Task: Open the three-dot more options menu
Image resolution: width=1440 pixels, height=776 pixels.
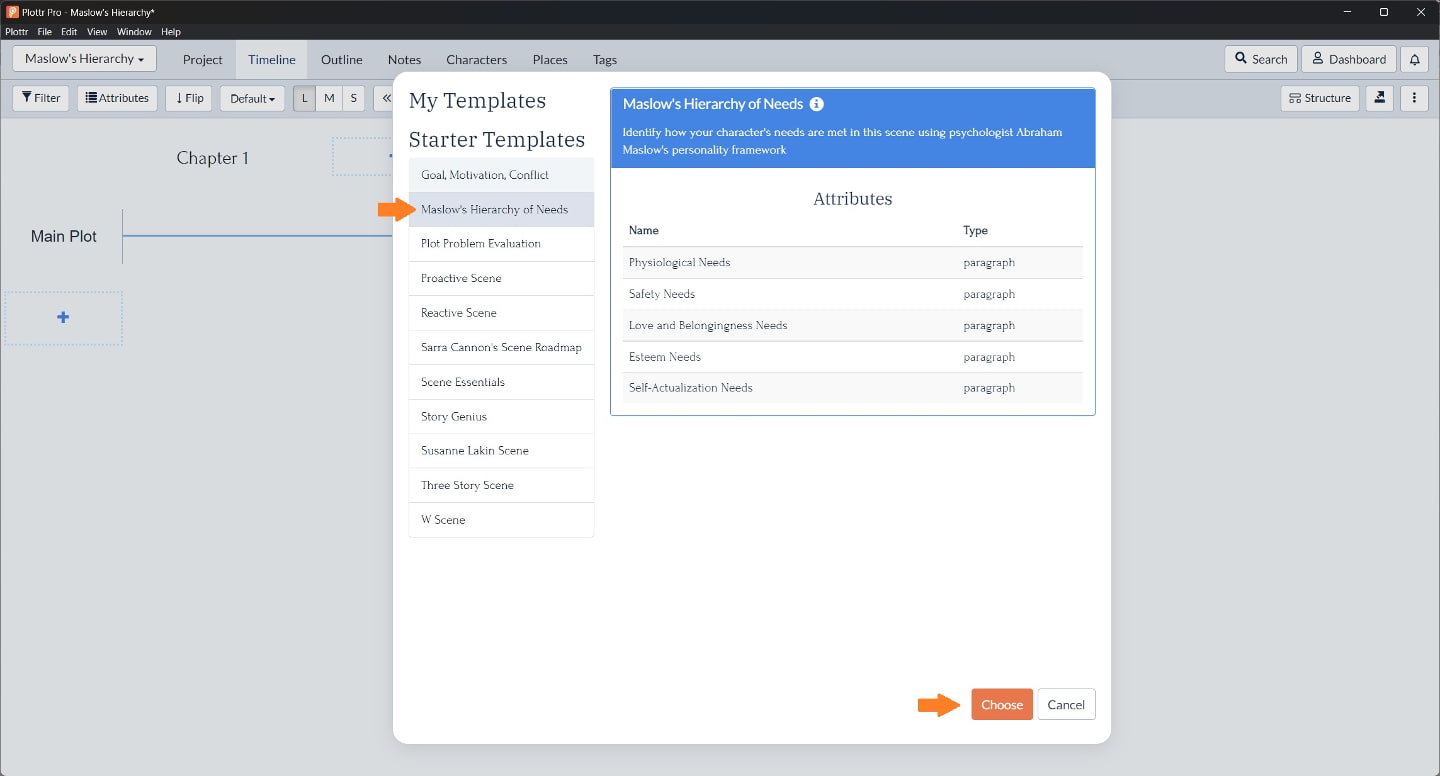Action: coord(1414,98)
